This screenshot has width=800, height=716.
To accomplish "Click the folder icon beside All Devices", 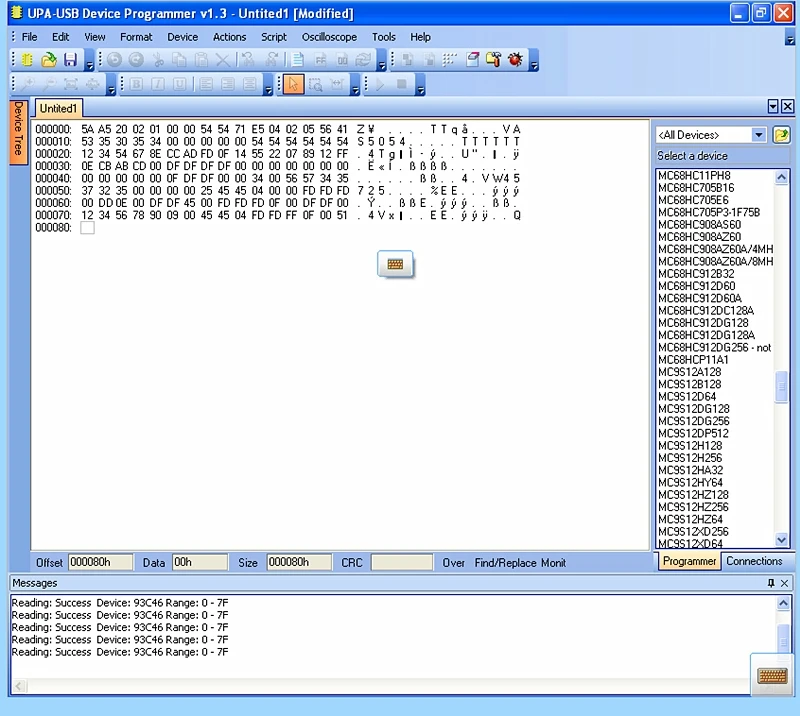I will pos(782,135).
